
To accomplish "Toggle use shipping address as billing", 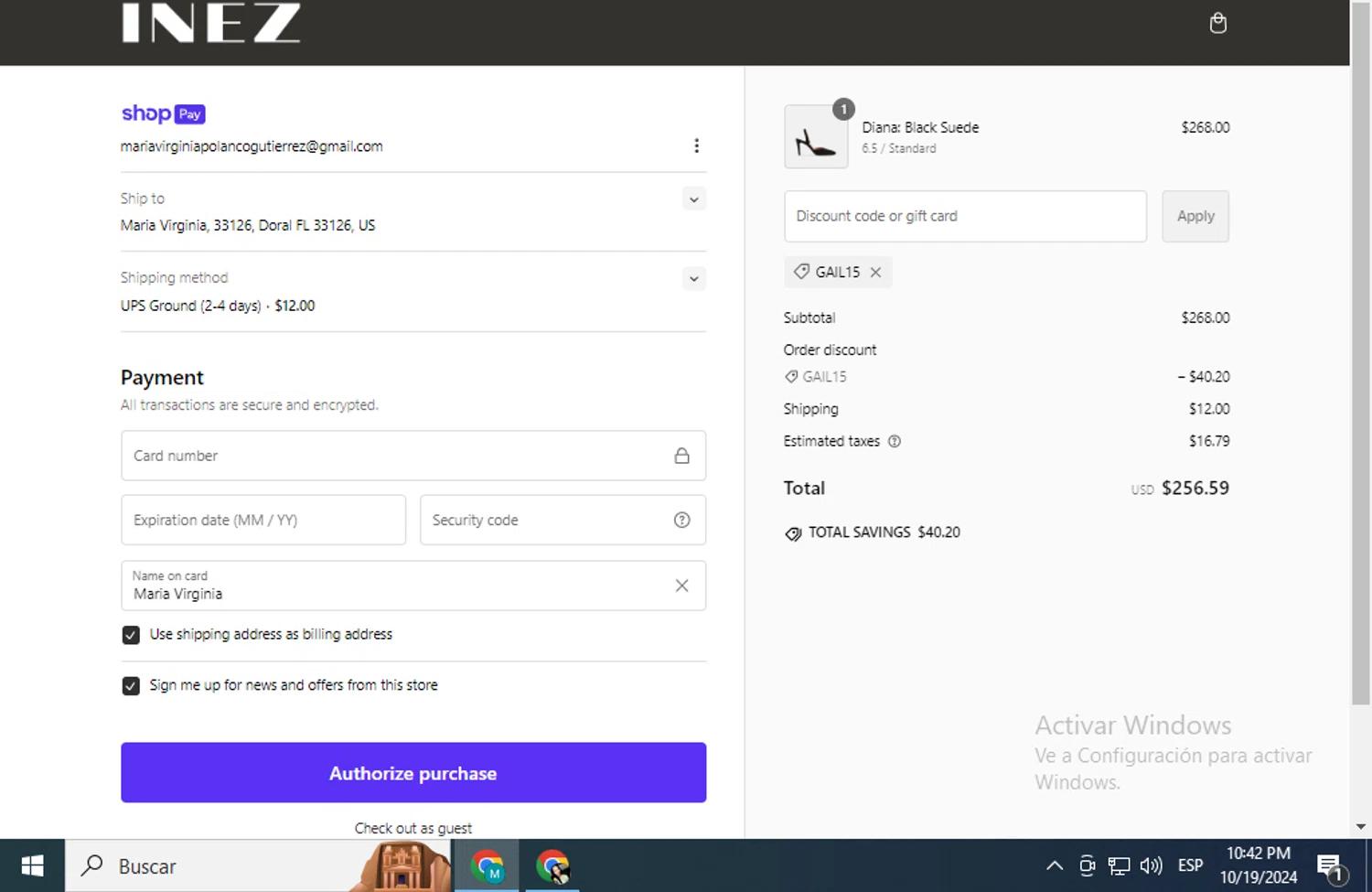I will coord(131,635).
